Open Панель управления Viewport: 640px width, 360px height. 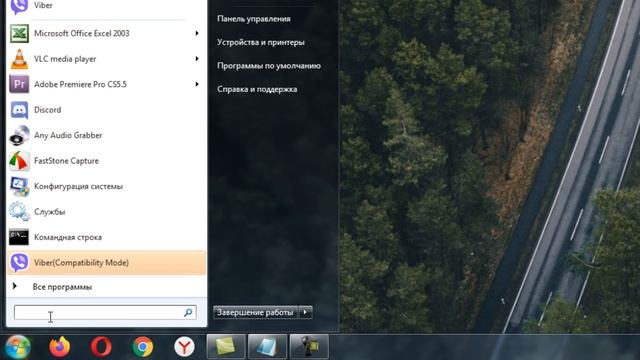pos(254,19)
